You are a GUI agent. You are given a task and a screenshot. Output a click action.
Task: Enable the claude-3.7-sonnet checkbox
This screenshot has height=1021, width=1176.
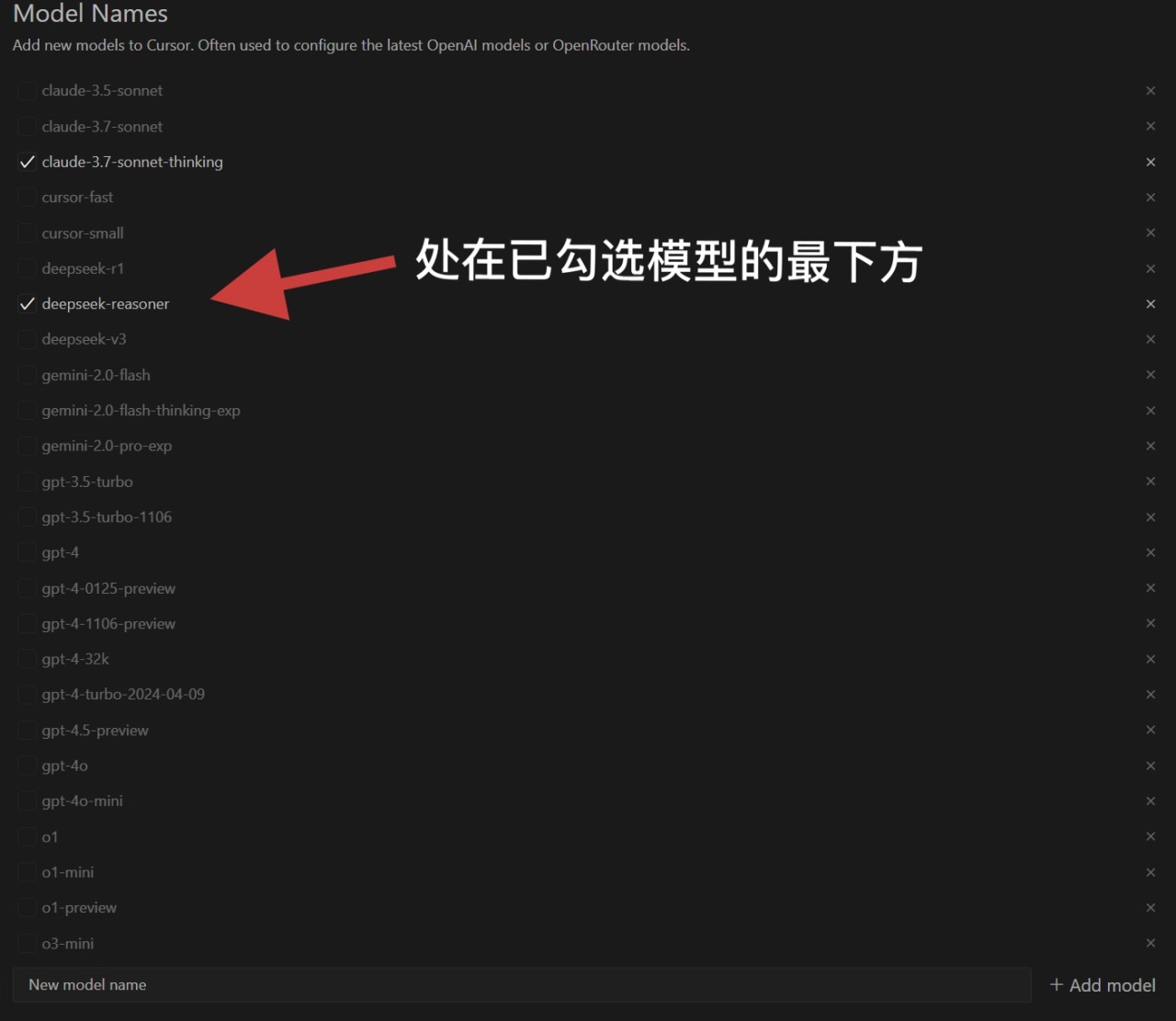coord(27,126)
